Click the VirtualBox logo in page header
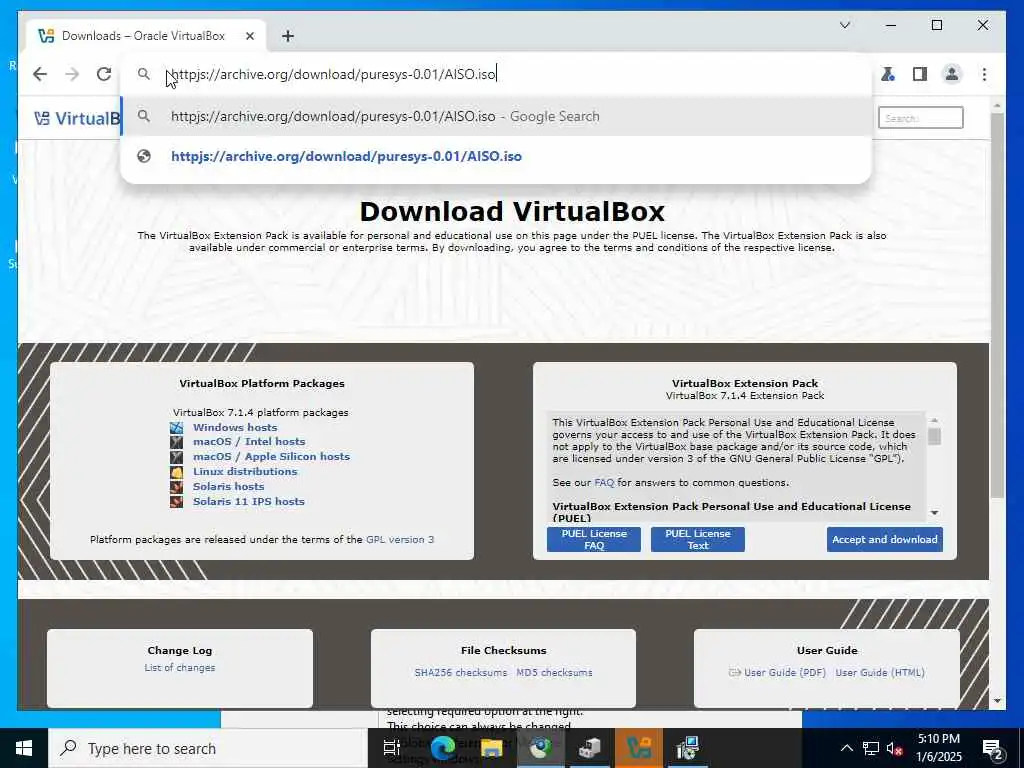This screenshot has width=1024, height=768. (77, 118)
